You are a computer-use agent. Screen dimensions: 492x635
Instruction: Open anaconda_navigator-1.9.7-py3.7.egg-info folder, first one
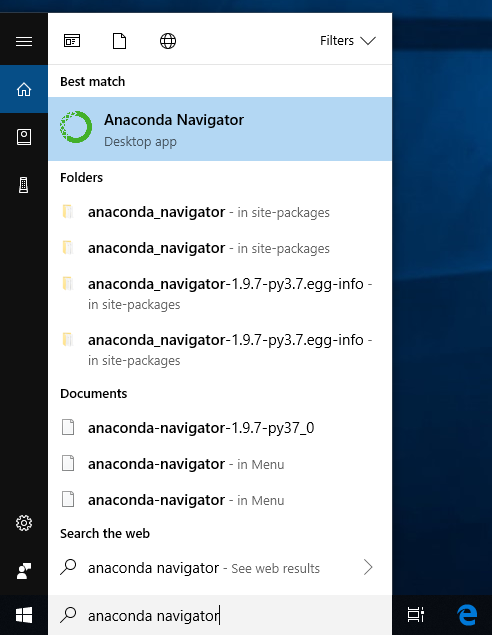(220, 294)
